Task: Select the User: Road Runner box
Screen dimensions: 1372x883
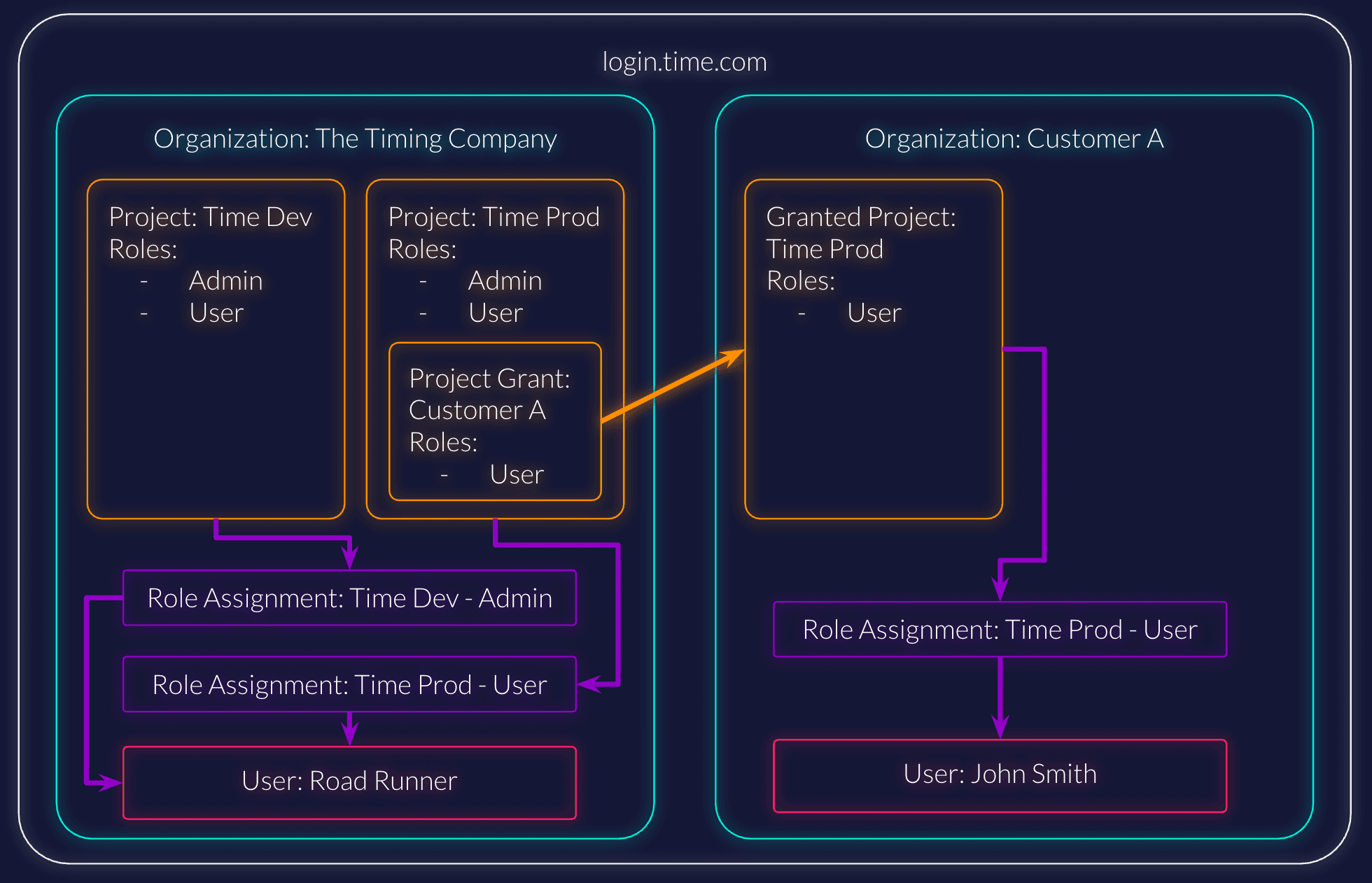Action: point(349,782)
